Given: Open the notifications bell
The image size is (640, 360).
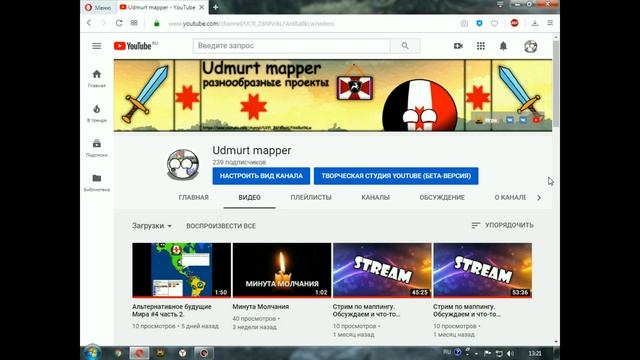Looking at the screenshot, I should (x=503, y=46).
